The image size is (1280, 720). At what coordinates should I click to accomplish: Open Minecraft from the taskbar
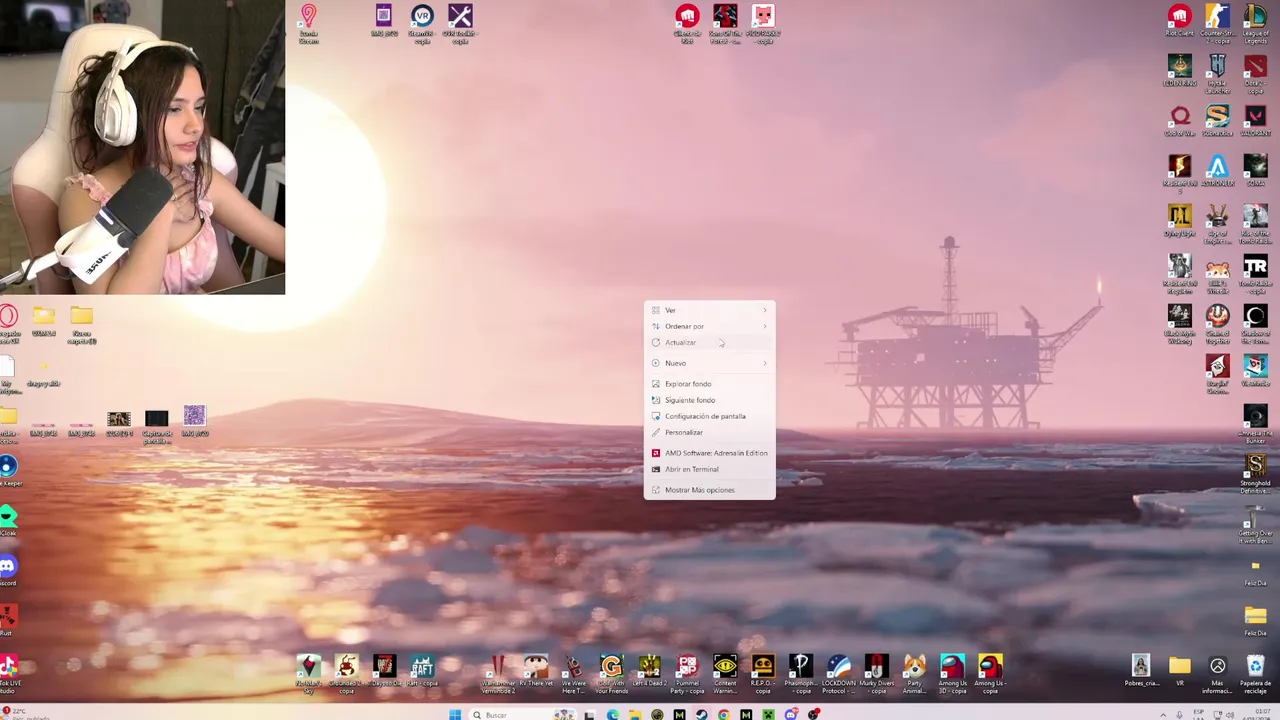(x=768, y=714)
